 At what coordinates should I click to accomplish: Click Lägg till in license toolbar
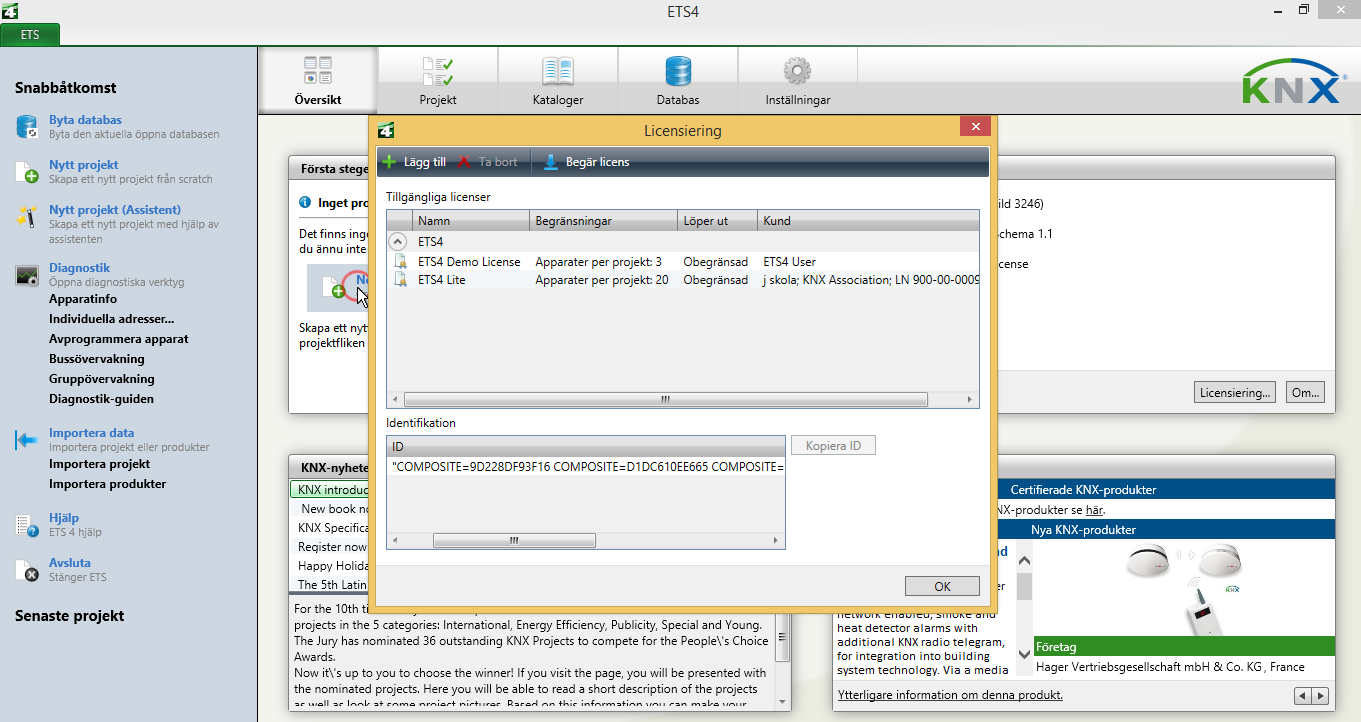(x=415, y=162)
